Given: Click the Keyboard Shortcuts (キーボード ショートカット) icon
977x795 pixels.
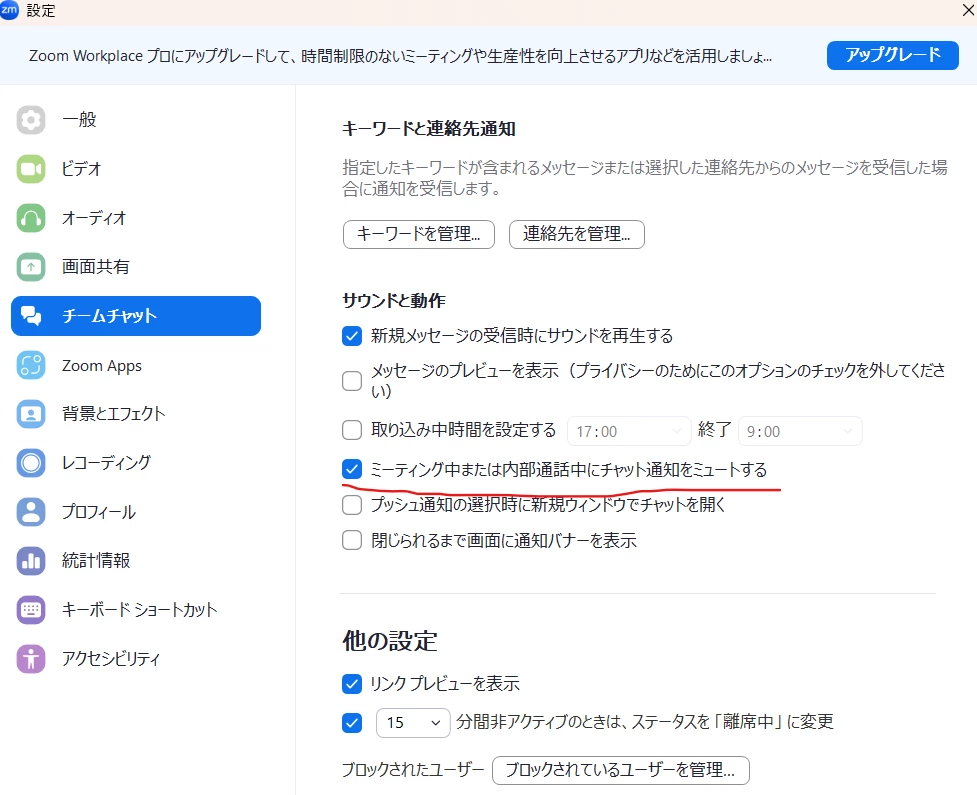Looking at the screenshot, I should 31,610.
